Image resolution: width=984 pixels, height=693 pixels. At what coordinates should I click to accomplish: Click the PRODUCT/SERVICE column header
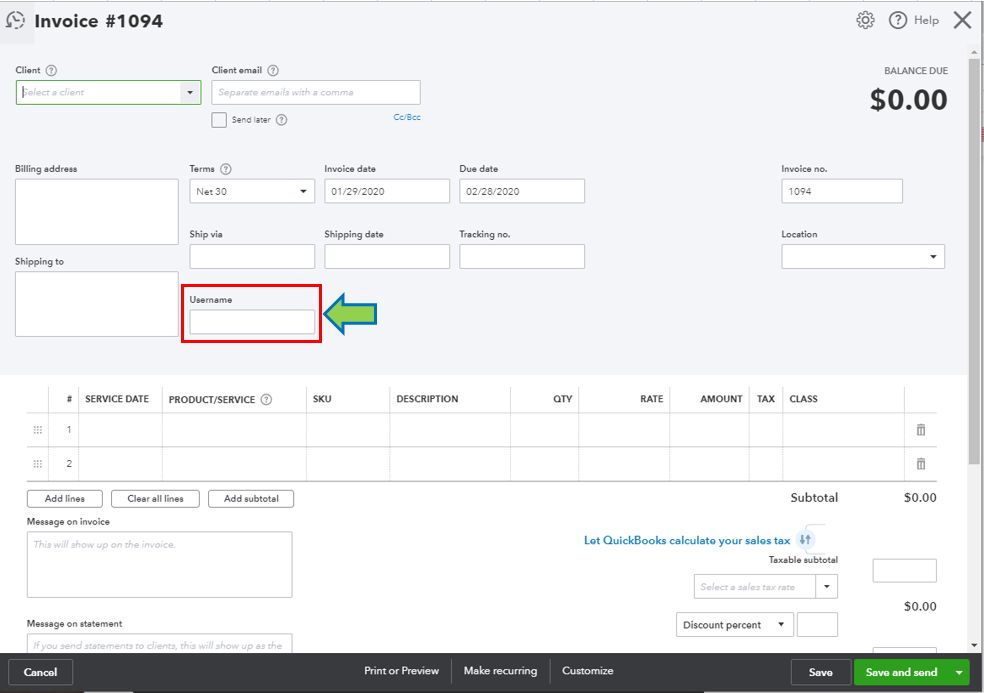pyautogui.click(x=212, y=399)
